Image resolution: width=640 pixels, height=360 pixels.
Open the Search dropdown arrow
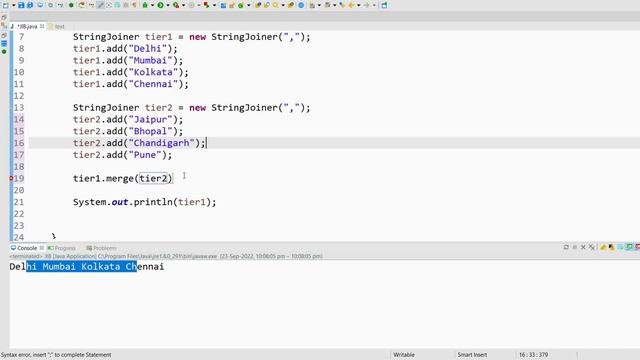[283, 5]
